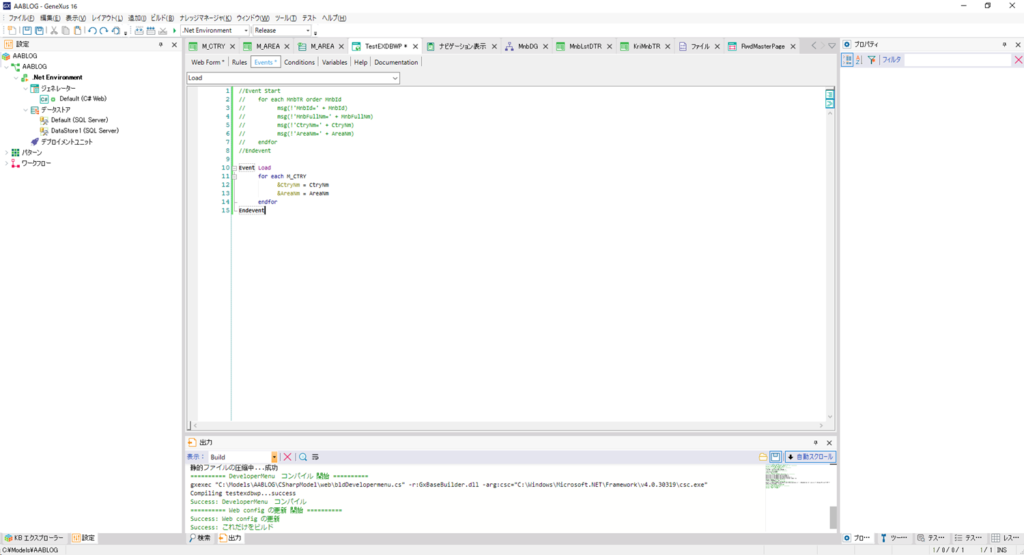
Task: Close the TestEXDBWP document tab
Action: tap(415, 46)
